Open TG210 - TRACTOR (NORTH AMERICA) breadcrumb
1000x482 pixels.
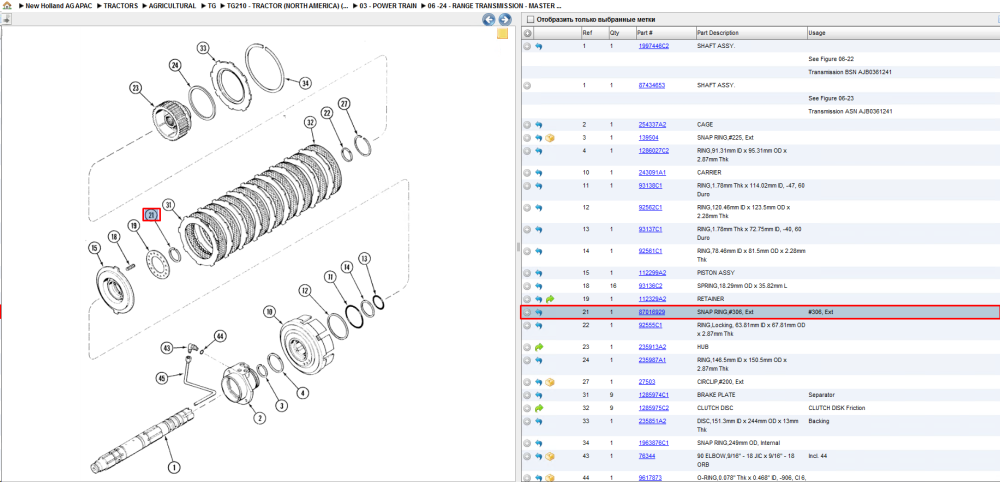point(288,5)
